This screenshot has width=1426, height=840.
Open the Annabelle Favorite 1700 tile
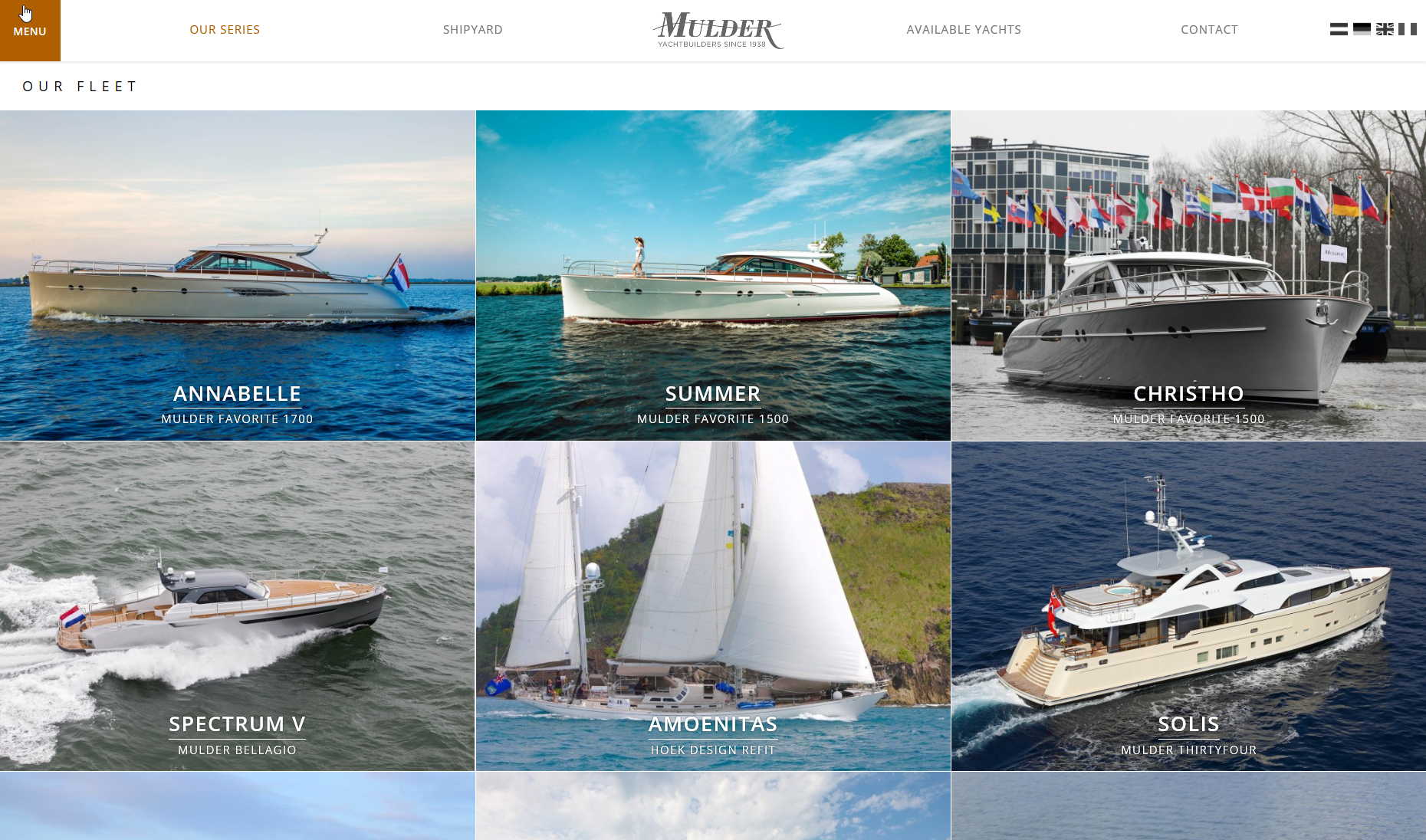point(238,275)
